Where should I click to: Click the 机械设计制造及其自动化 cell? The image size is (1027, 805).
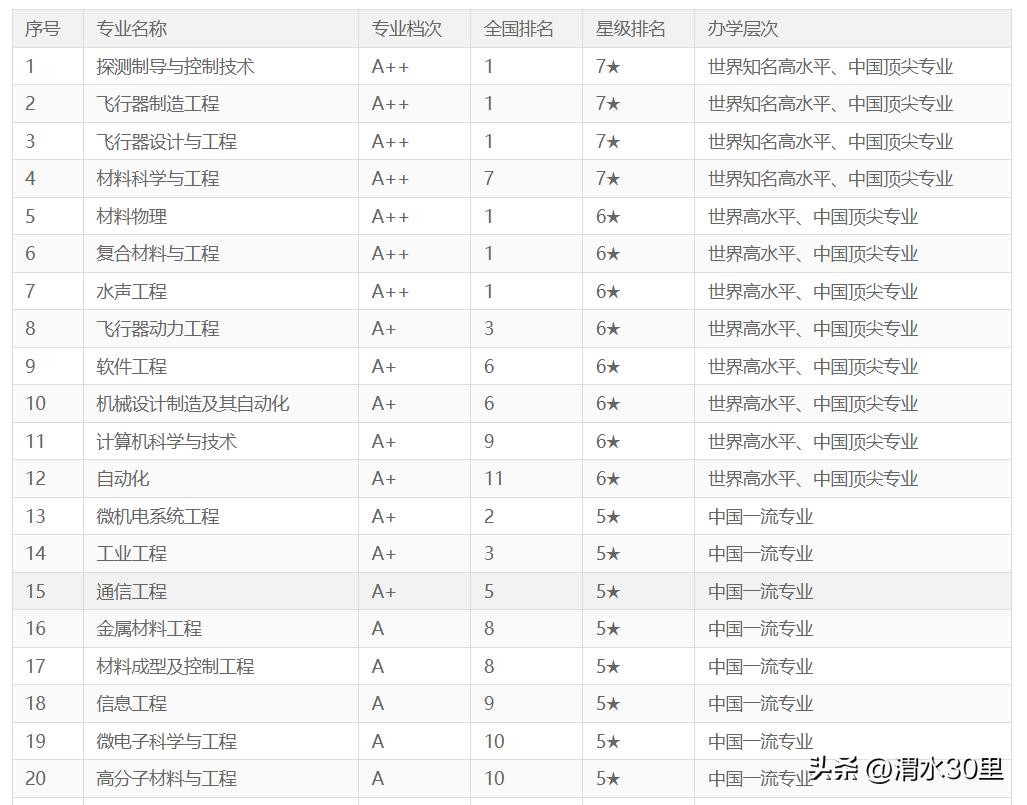click(x=192, y=404)
